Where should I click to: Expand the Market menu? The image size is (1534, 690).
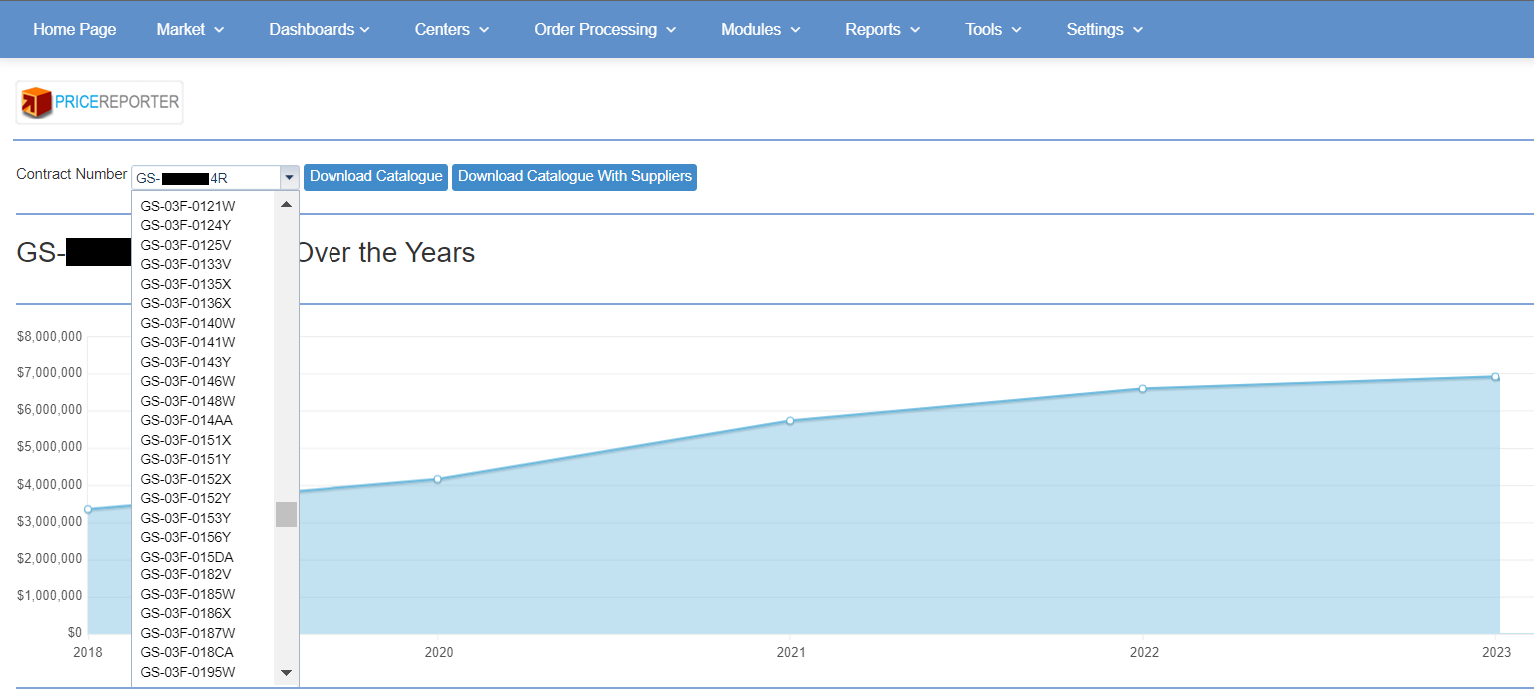[x=190, y=29]
